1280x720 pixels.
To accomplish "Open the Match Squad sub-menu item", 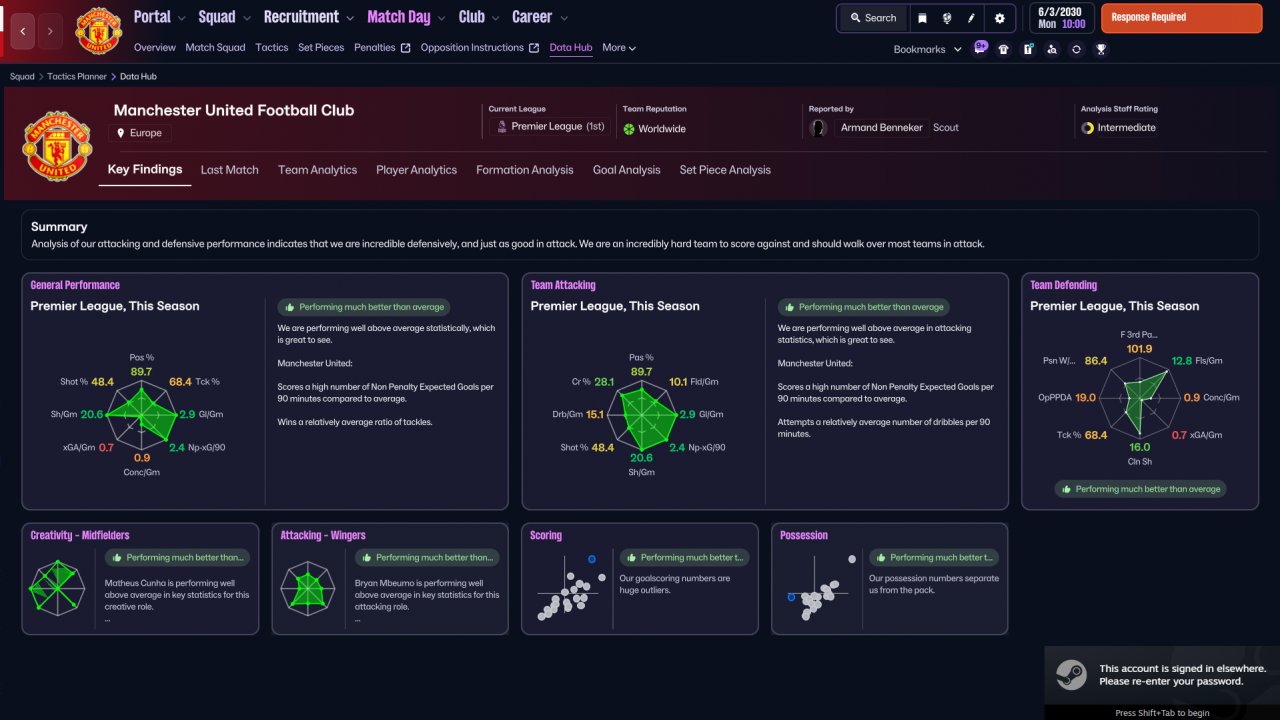I will tap(215, 48).
